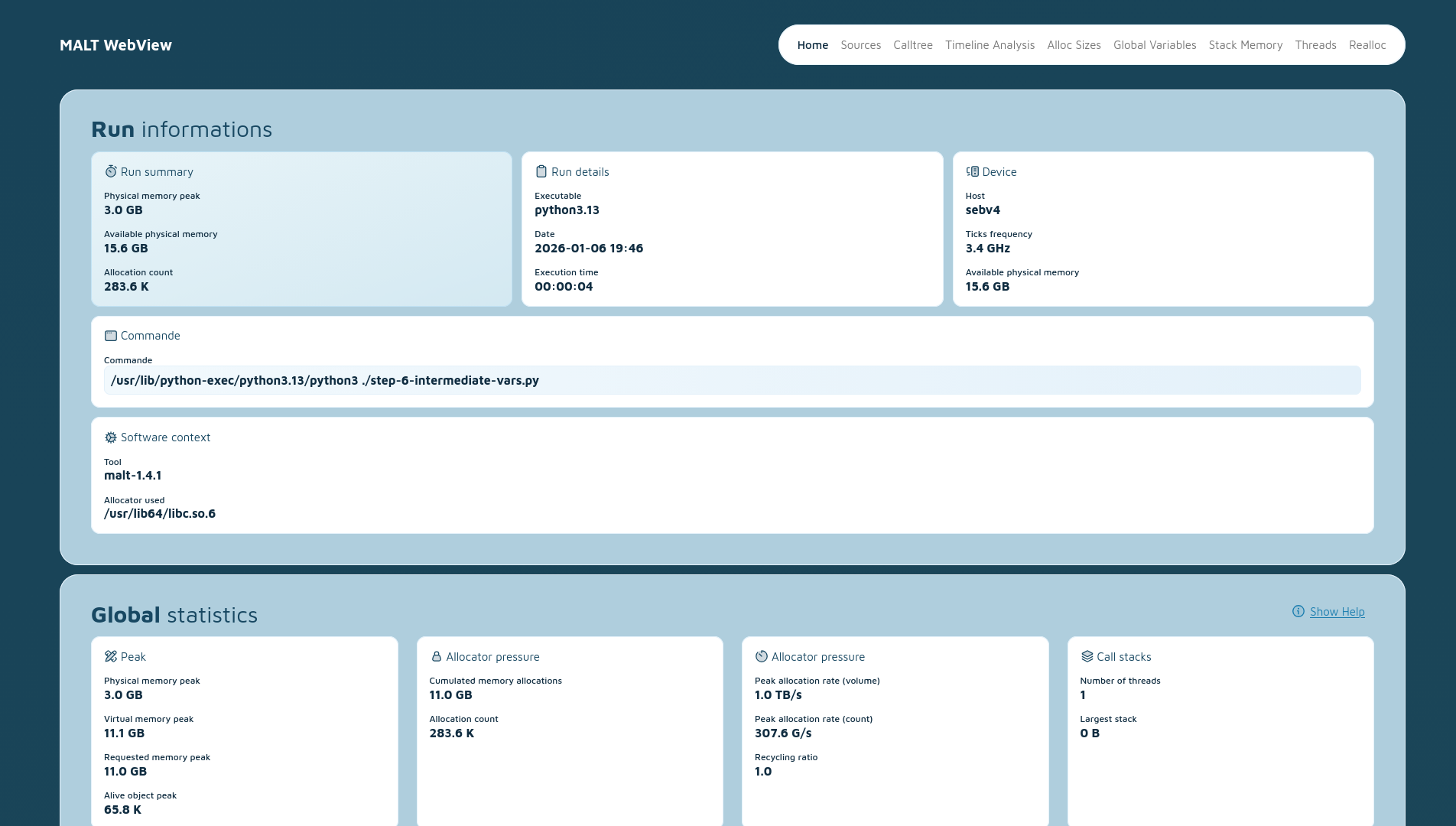Click the terminal icon beside Commande
Screen dimensions: 1456x826
click(111, 336)
